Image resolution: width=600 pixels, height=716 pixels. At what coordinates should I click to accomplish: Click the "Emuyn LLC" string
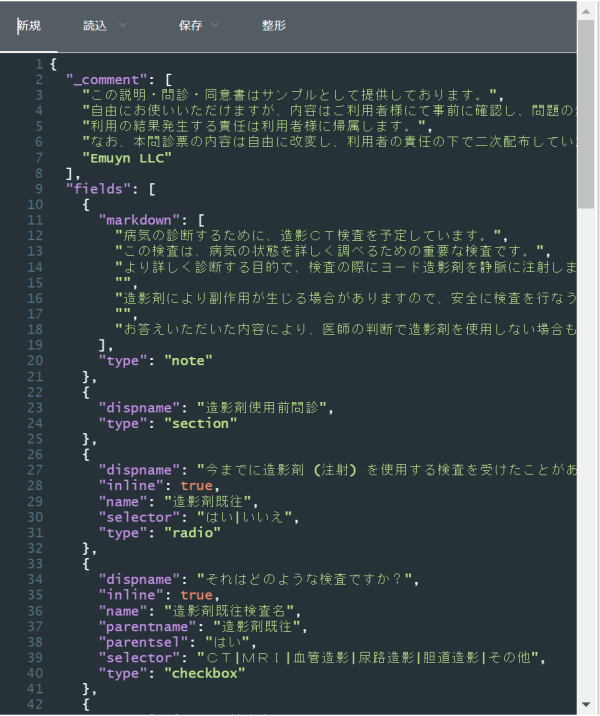pos(127,158)
